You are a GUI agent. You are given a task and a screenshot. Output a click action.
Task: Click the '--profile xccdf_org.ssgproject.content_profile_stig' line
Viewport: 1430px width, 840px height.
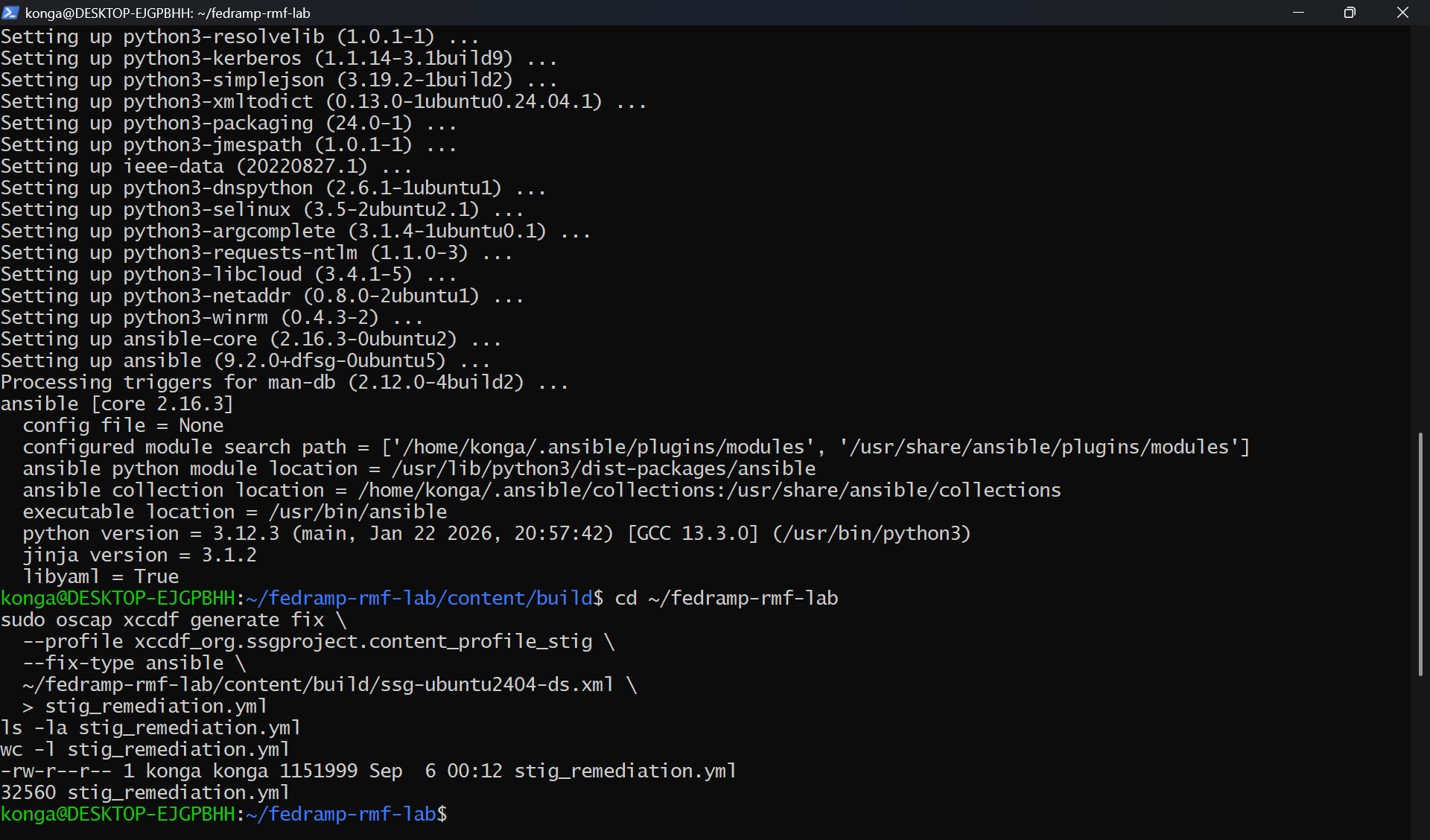[318, 641]
